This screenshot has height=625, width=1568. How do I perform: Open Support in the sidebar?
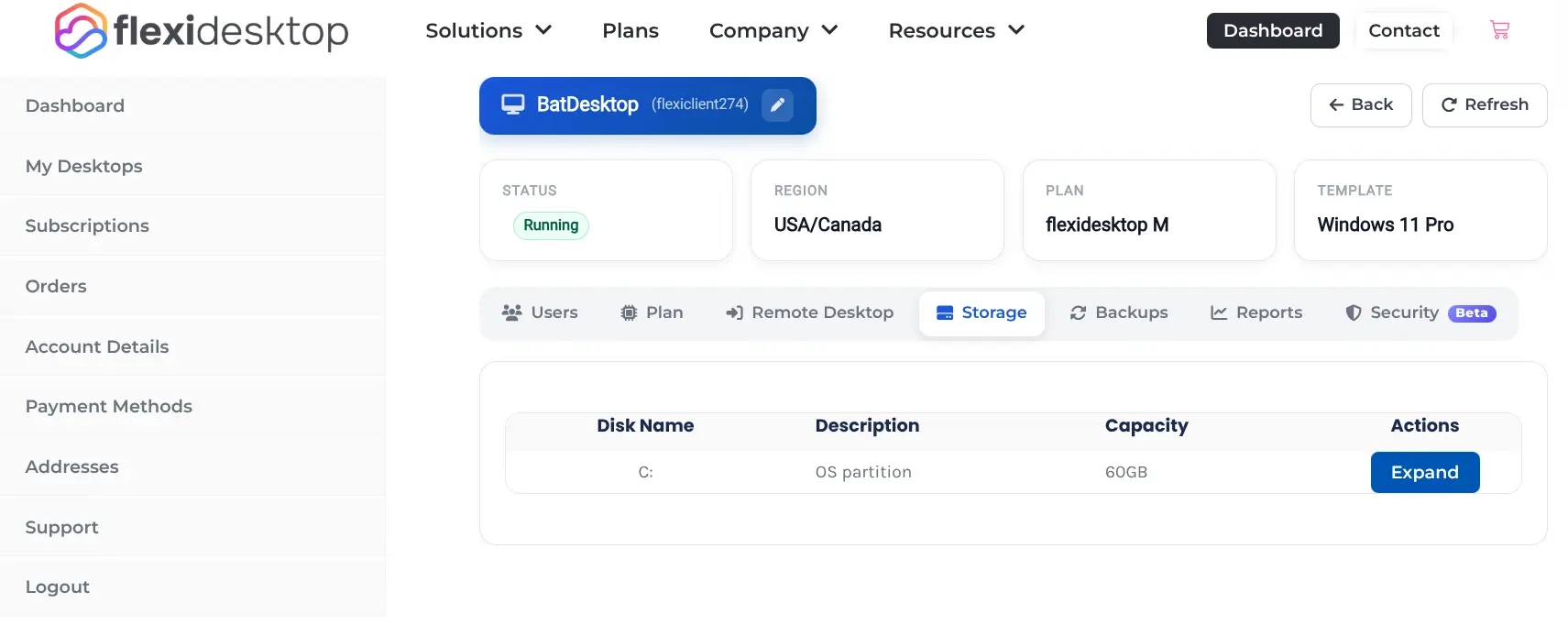pyautogui.click(x=192, y=527)
